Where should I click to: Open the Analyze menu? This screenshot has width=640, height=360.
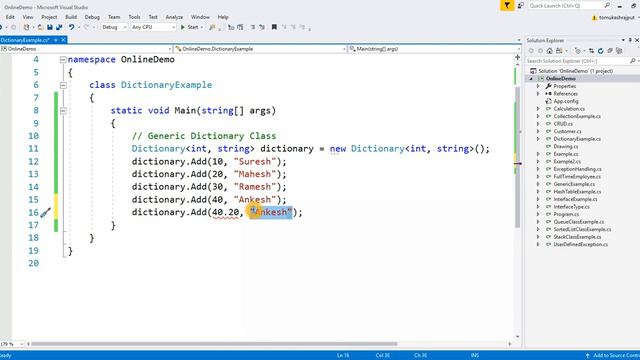[174, 17]
